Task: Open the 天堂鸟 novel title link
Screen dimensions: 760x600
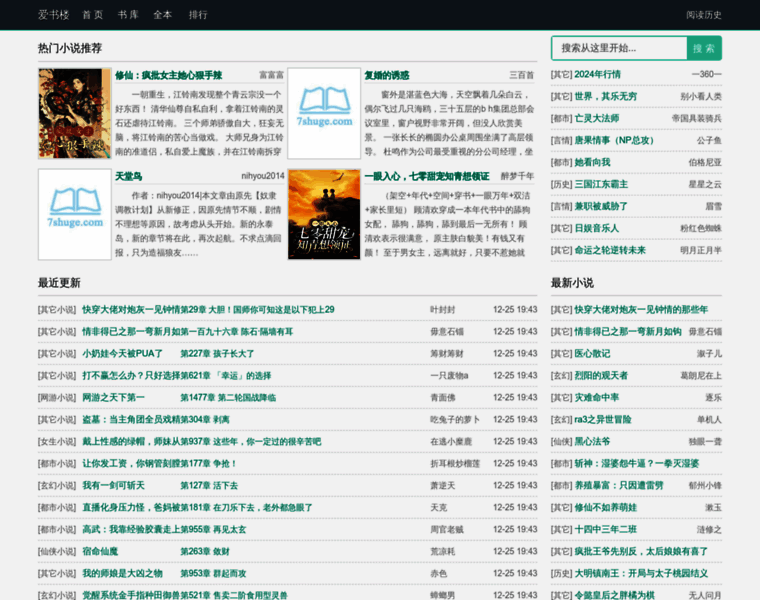Action: point(128,176)
